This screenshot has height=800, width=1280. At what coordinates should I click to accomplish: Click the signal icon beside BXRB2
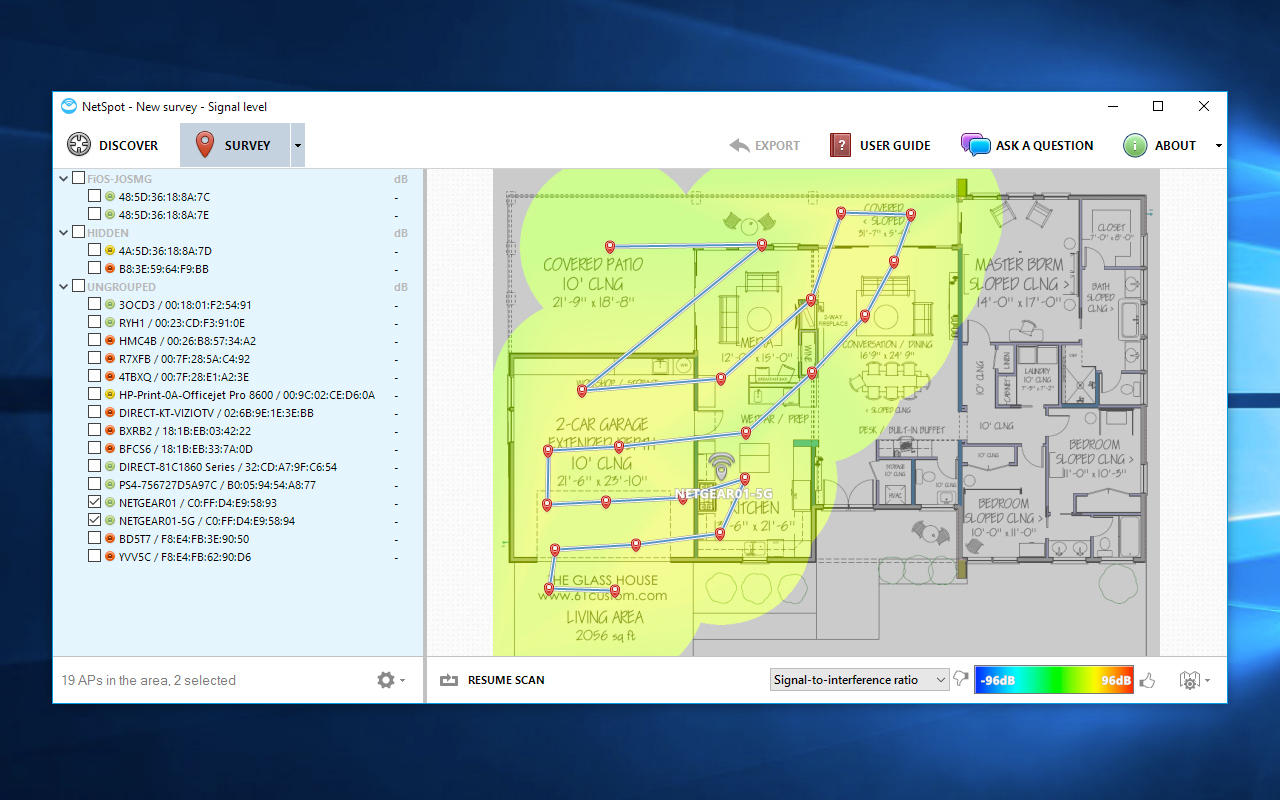pyautogui.click(x=110, y=431)
